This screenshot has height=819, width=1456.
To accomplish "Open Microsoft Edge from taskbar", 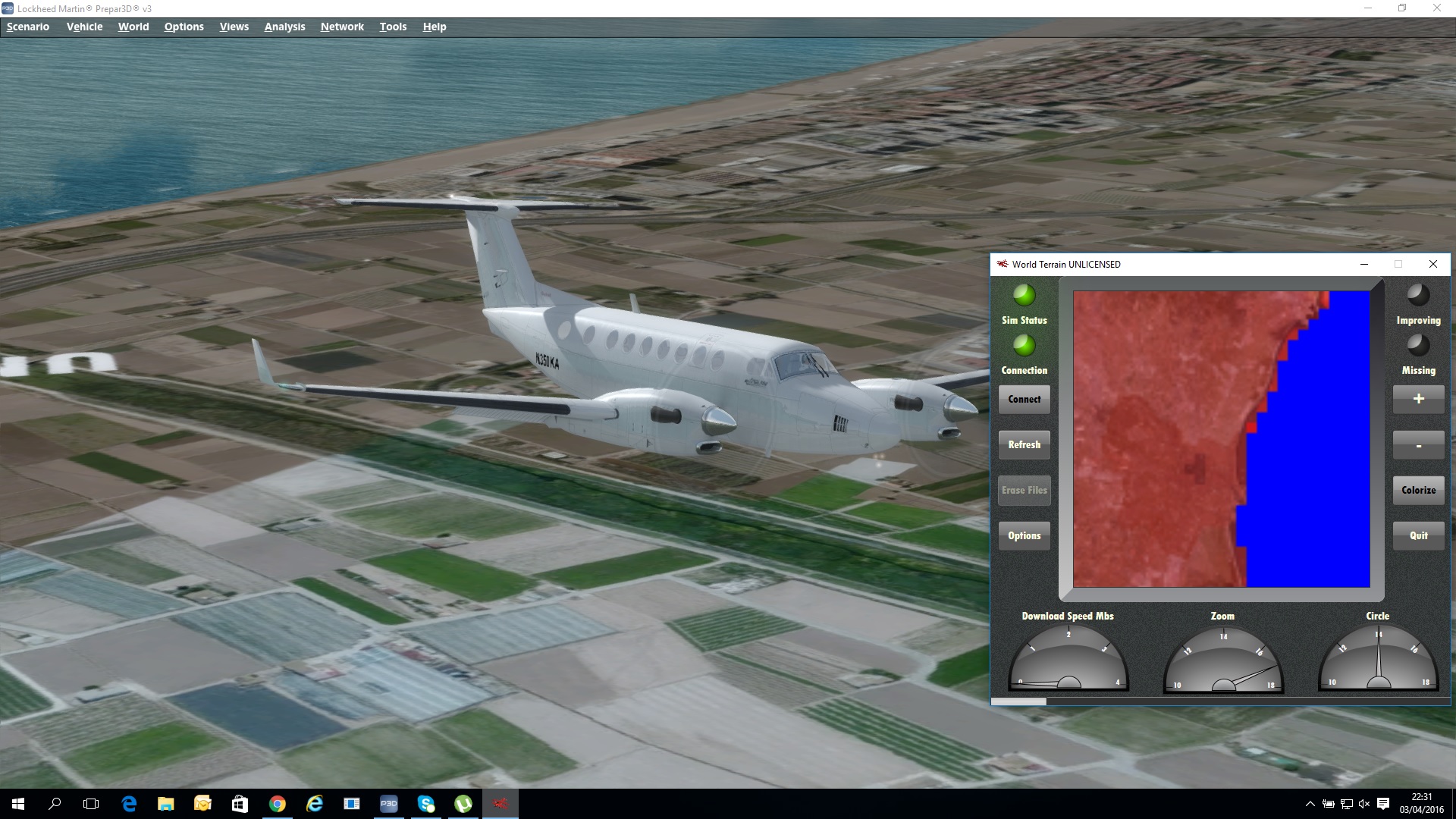I will pos(129,804).
